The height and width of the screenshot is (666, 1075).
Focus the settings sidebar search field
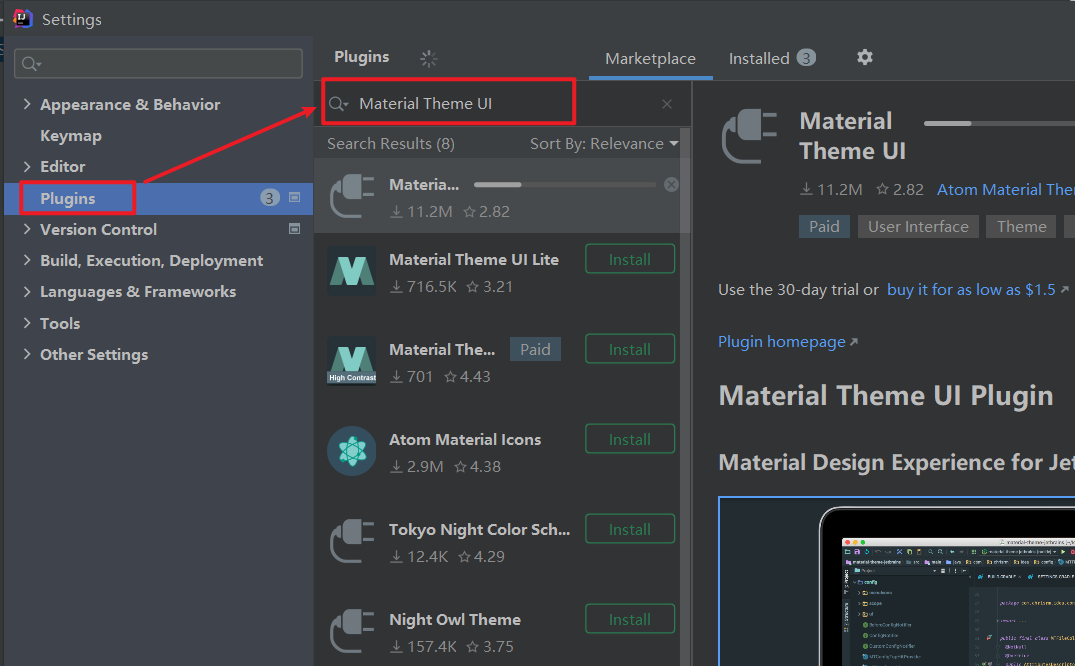click(x=158, y=64)
